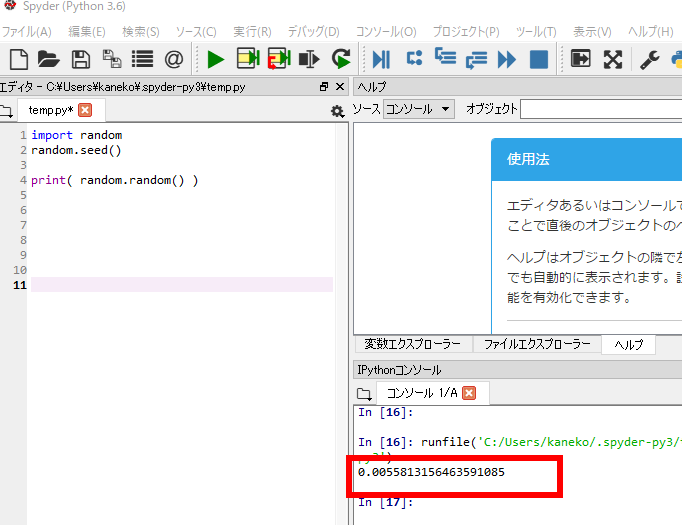The image size is (682, 525).
Task: Open the 実行(R) menu
Action: 252,32
